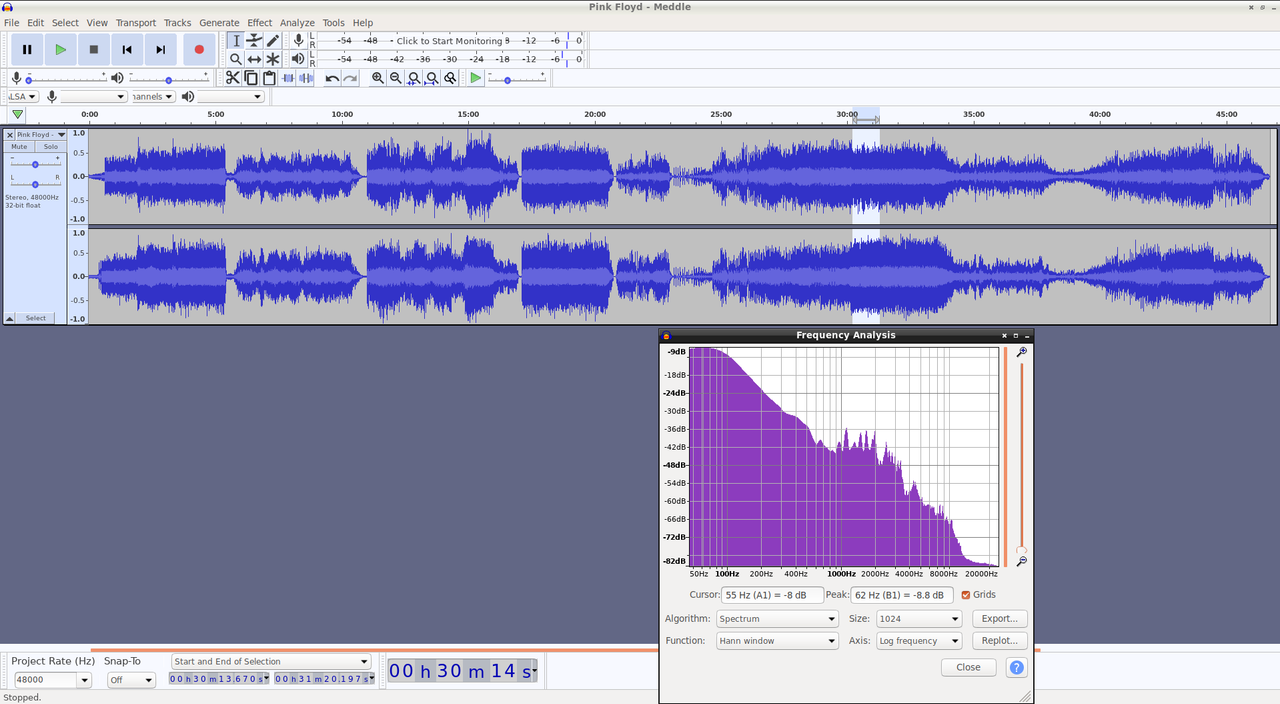Screen dimensions: 1280x704
Task: Click the Cursor frequency readout field
Action: pyautogui.click(x=772, y=595)
